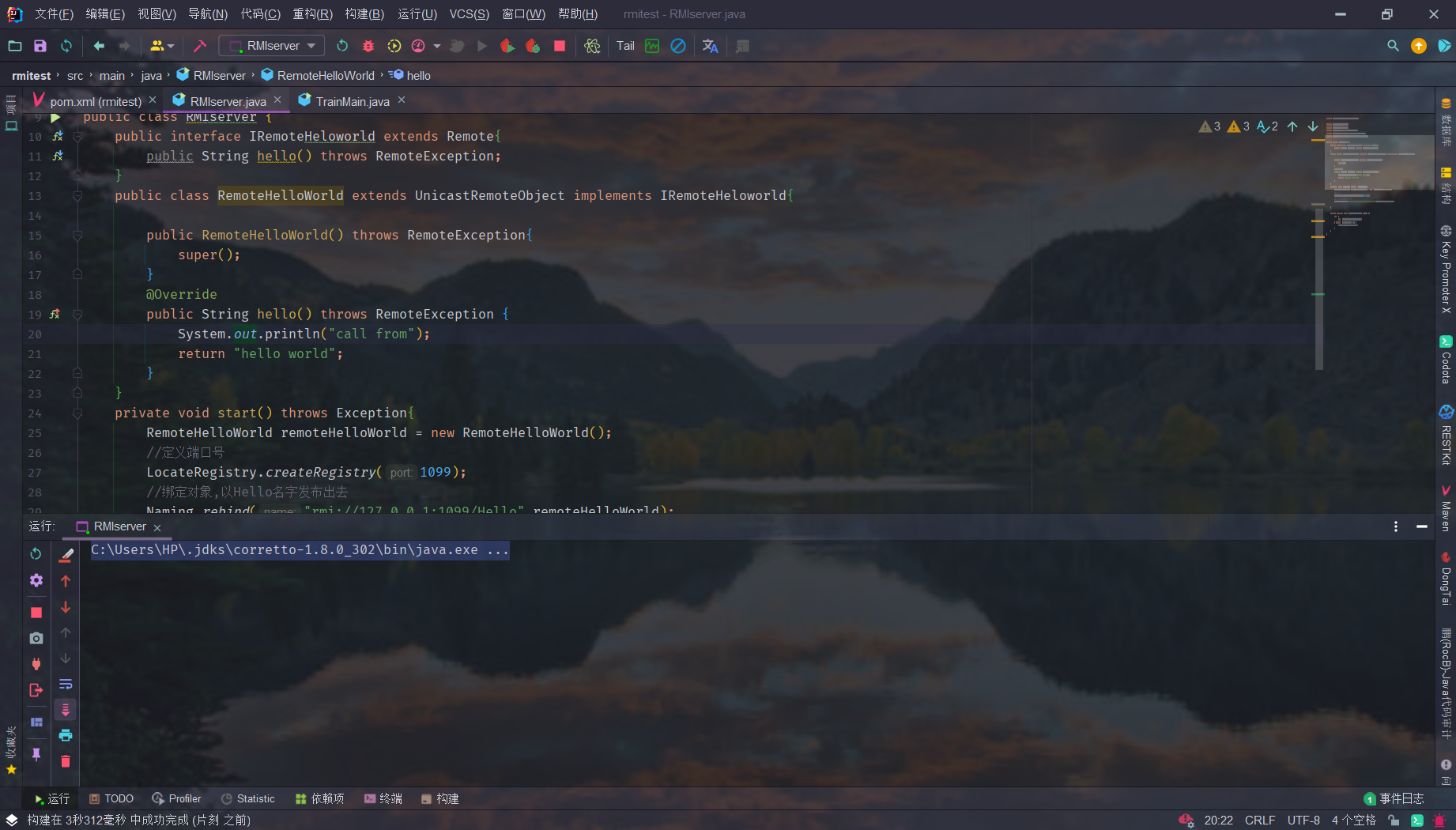Click the Synchronize/reload icon in the toolbar

coord(66,46)
